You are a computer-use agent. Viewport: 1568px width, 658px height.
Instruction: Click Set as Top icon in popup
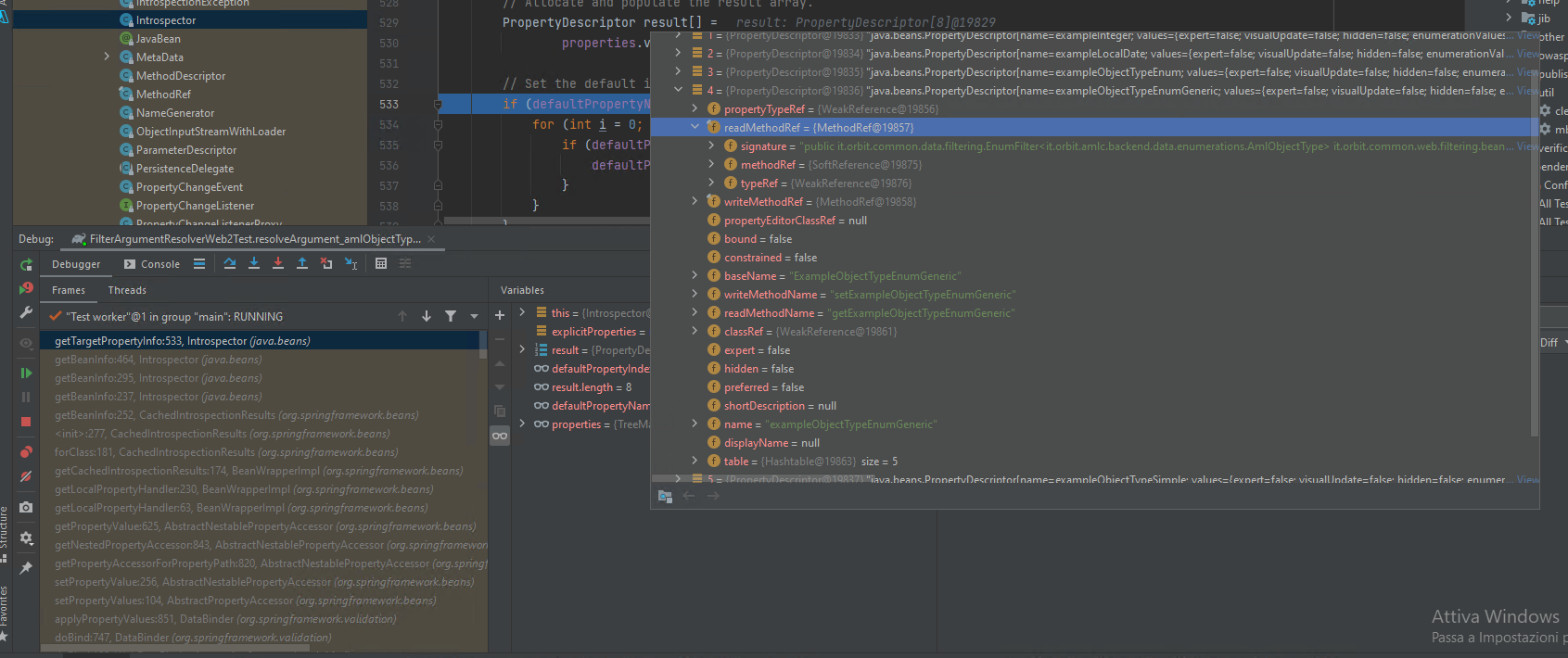(x=665, y=496)
